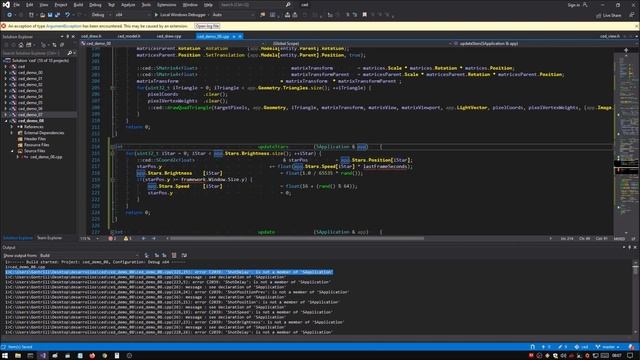The width and height of the screenshot is (640, 360).
Task: Click the Save All icon in the toolbar
Action: pos(58,15)
